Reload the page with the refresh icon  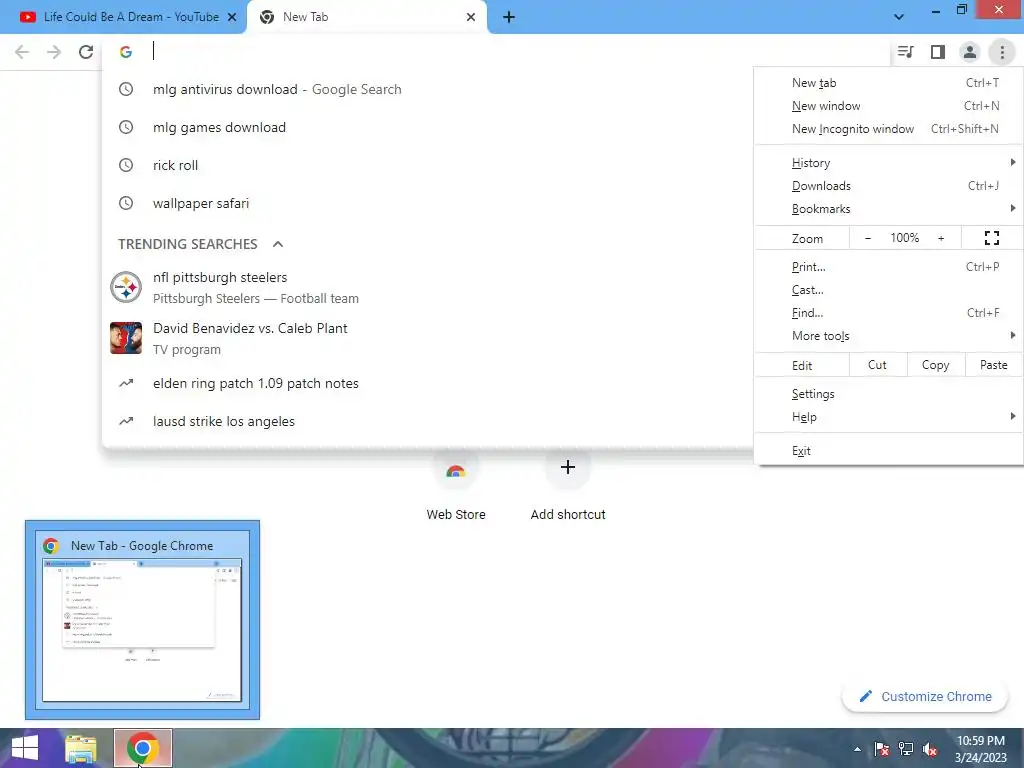(86, 52)
